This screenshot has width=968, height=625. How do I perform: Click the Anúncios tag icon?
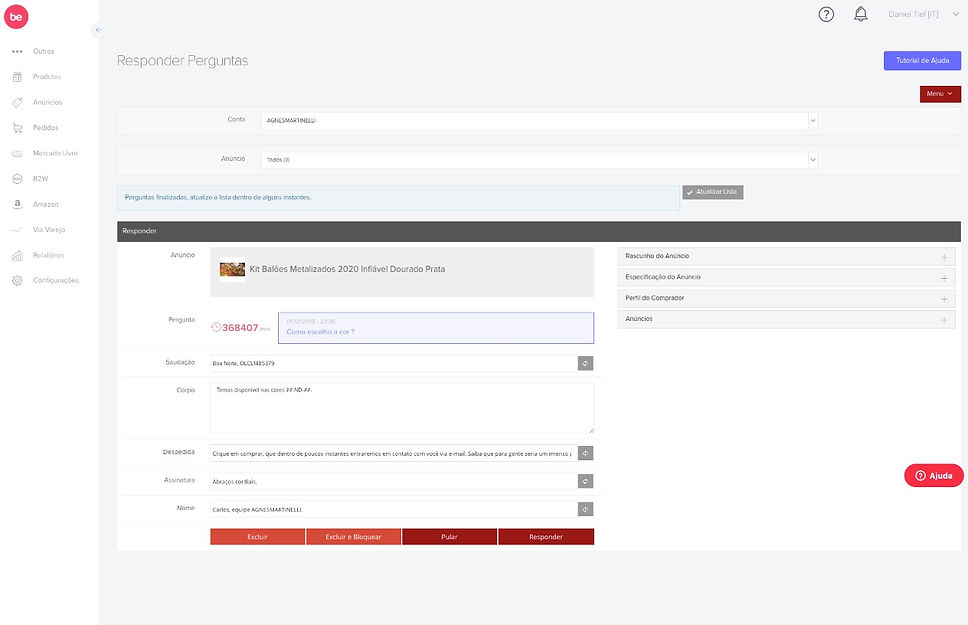17,103
